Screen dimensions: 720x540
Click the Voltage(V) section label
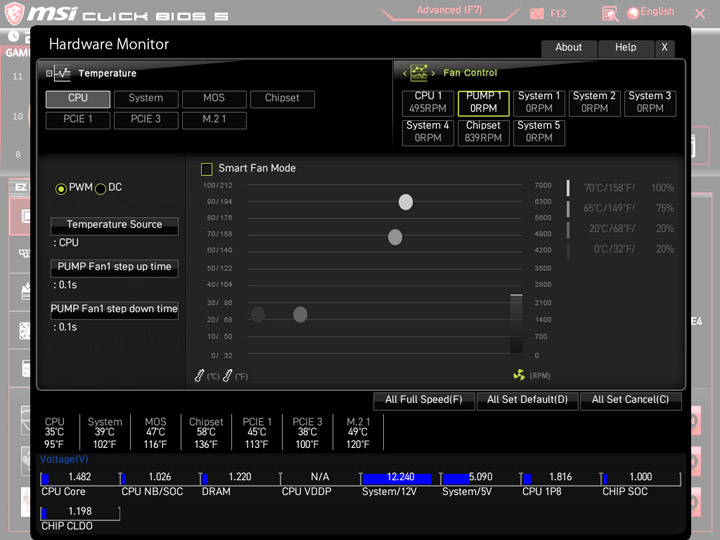point(64,459)
